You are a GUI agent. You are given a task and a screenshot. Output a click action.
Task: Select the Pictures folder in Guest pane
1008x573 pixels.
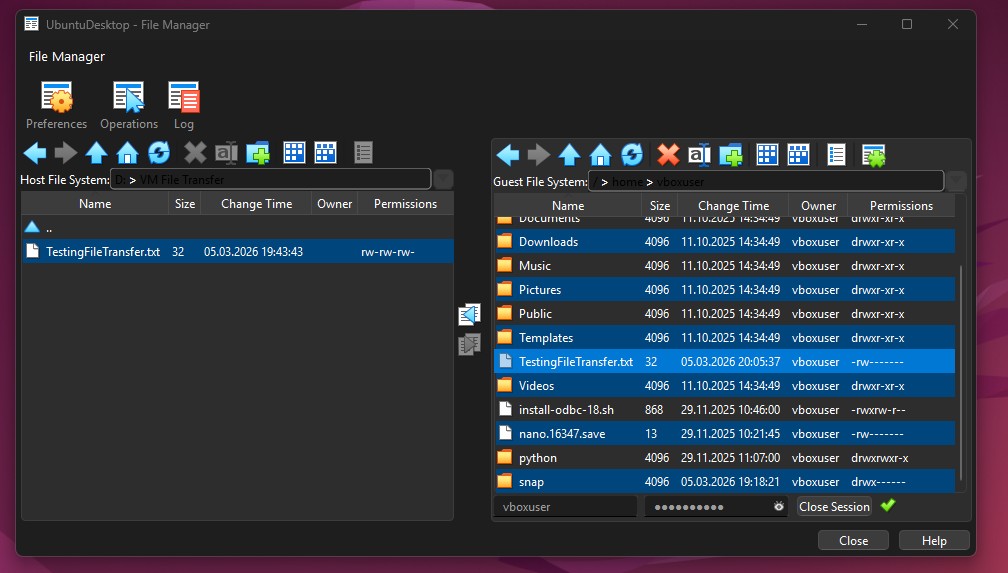(724, 290)
